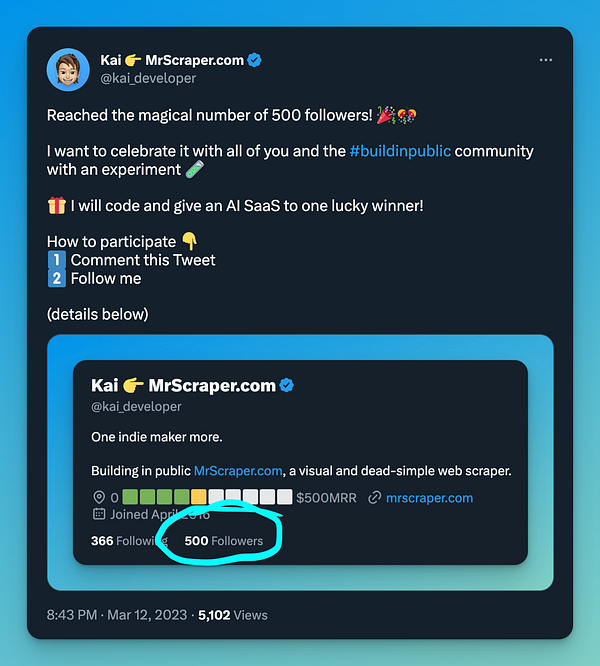Click the gift emoji in the tweet text
Image resolution: width=600 pixels, height=666 pixels.
pyautogui.click(x=56, y=206)
